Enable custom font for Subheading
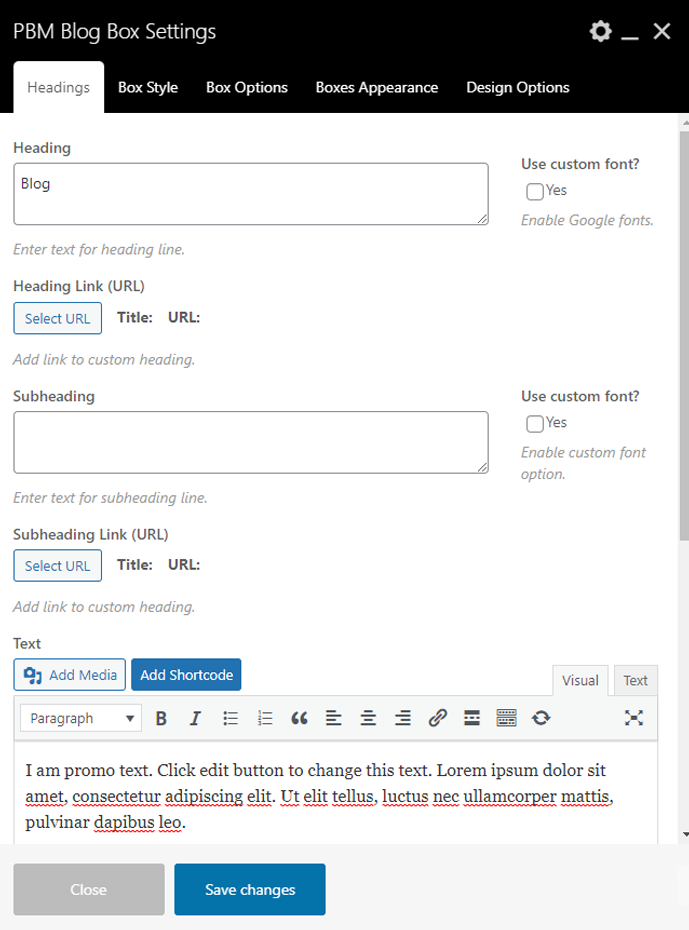 (x=535, y=423)
